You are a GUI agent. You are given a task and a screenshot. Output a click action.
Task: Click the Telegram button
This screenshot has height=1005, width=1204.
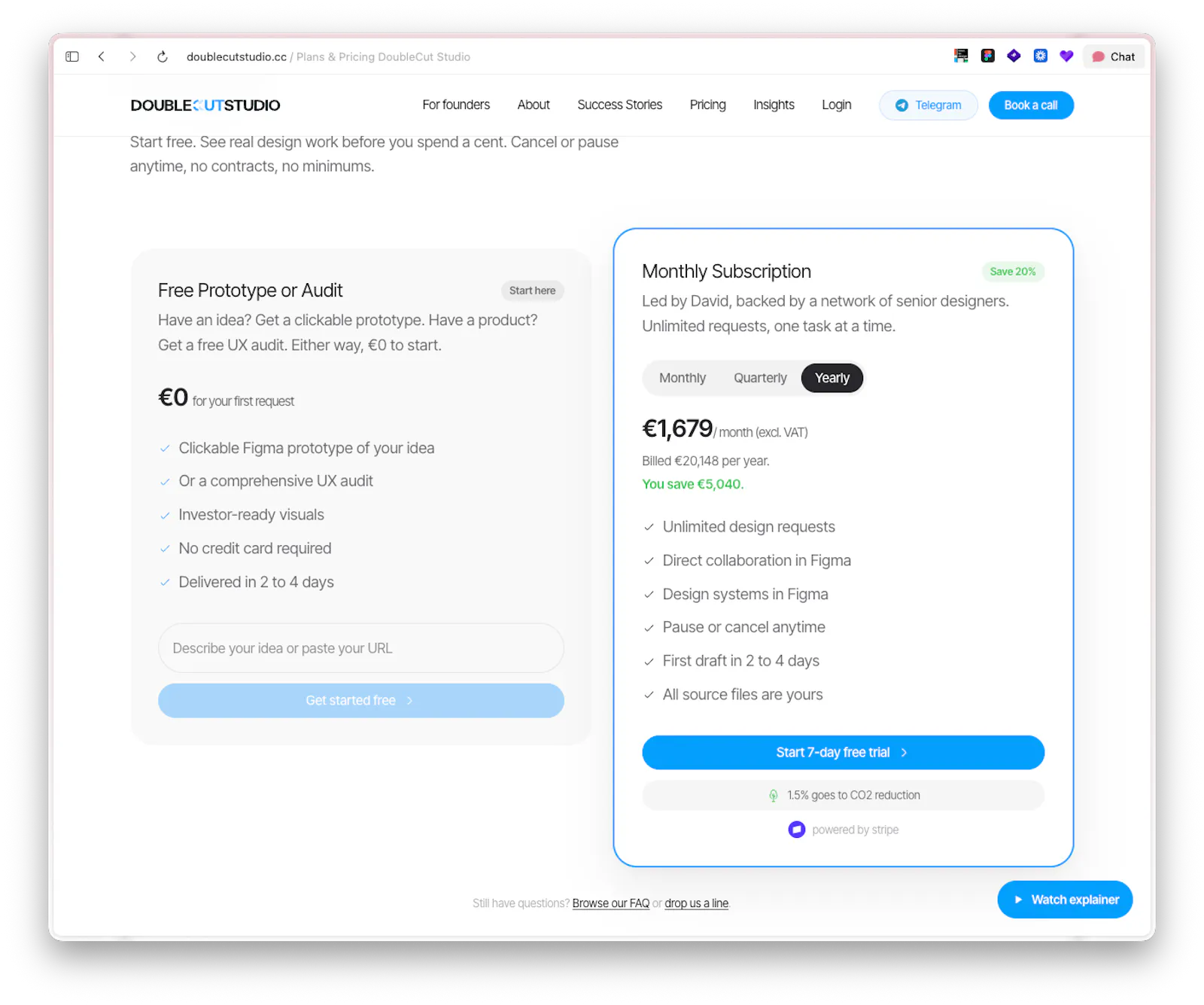(928, 105)
